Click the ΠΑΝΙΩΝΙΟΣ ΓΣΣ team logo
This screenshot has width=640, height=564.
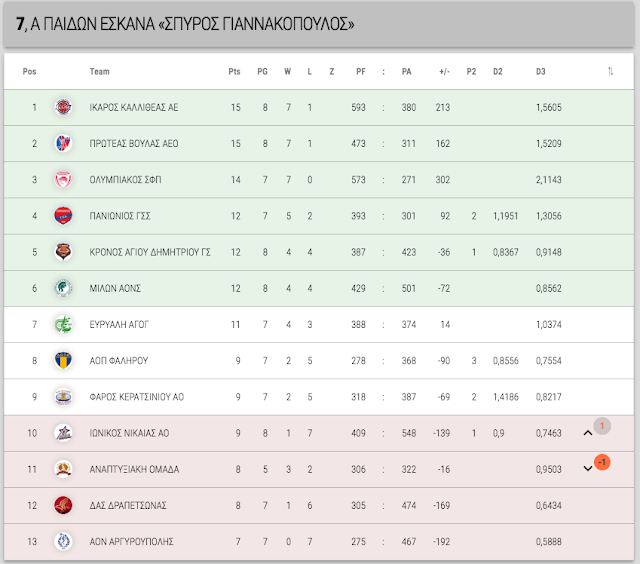point(63,215)
